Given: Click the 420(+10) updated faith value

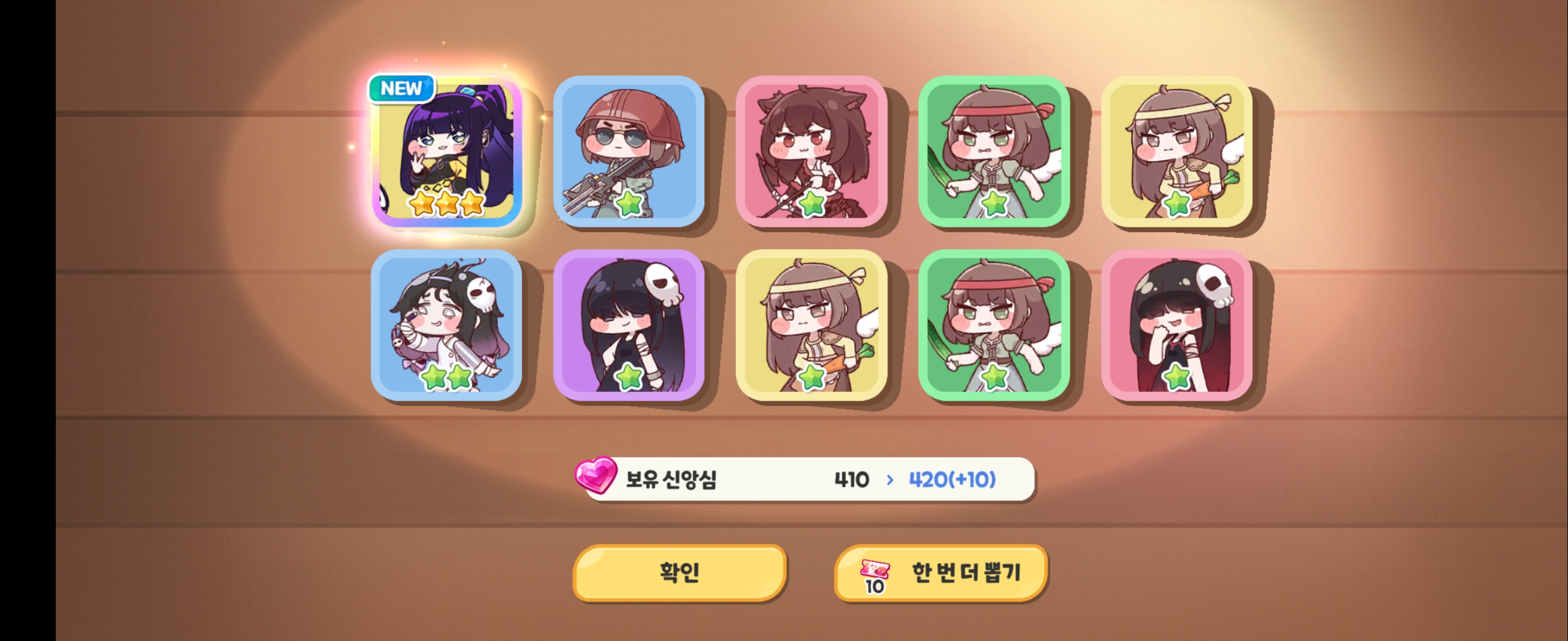Looking at the screenshot, I should [x=952, y=480].
